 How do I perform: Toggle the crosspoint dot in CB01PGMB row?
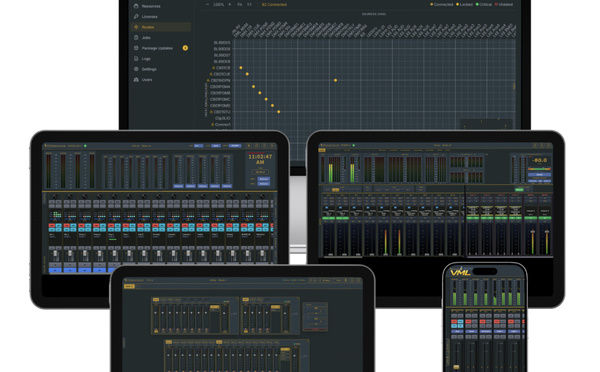tap(260, 93)
